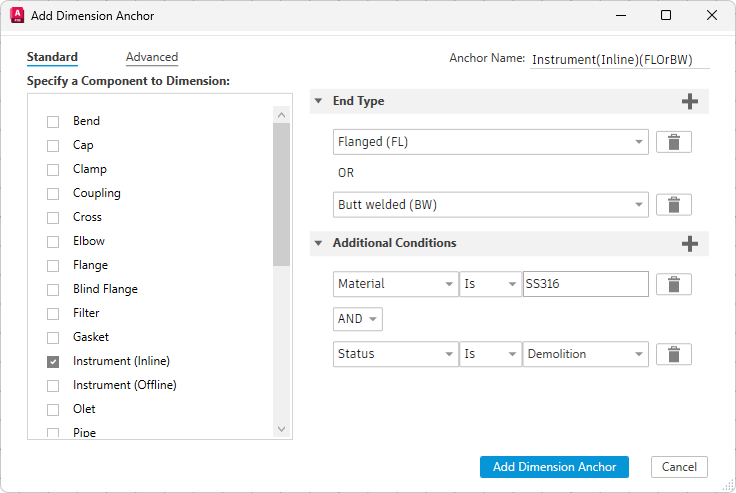Delete the Butt welded (BW) end type
Image resolution: width=736 pixels, height=493 pixels.
tap(673, 205)
